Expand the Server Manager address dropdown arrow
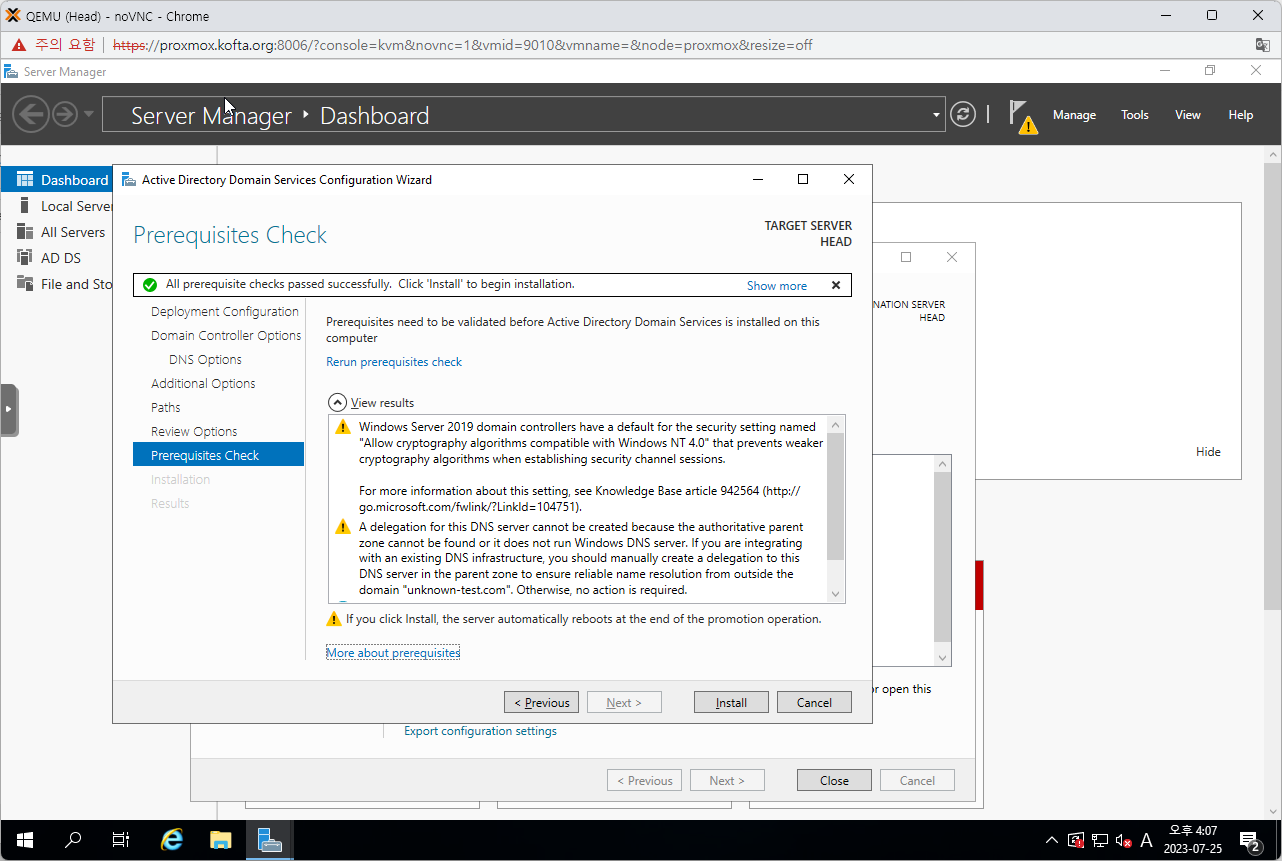The image size is (1282, 861). [936, 115]
